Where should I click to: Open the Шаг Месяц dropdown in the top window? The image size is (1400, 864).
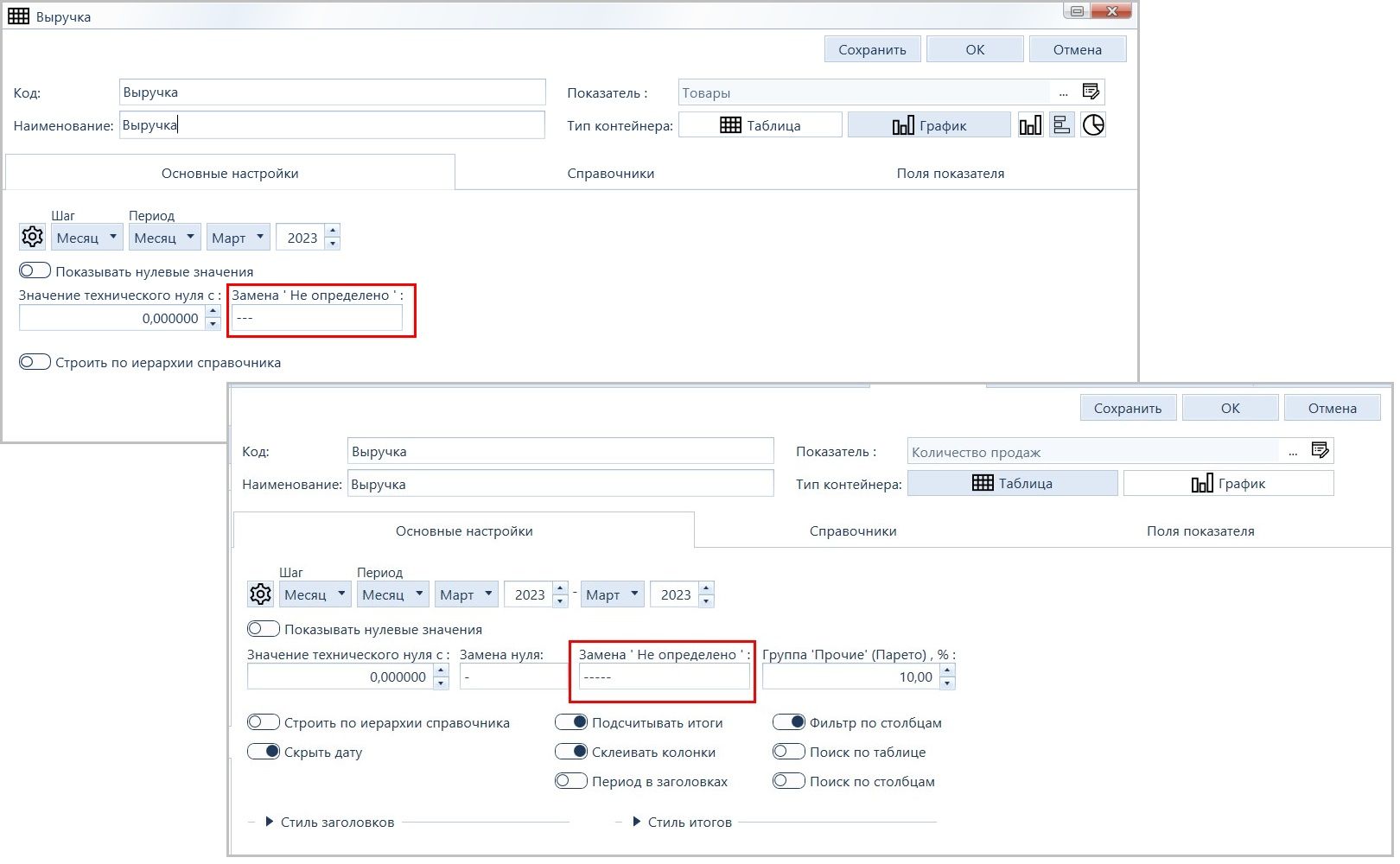click(87, 237)
